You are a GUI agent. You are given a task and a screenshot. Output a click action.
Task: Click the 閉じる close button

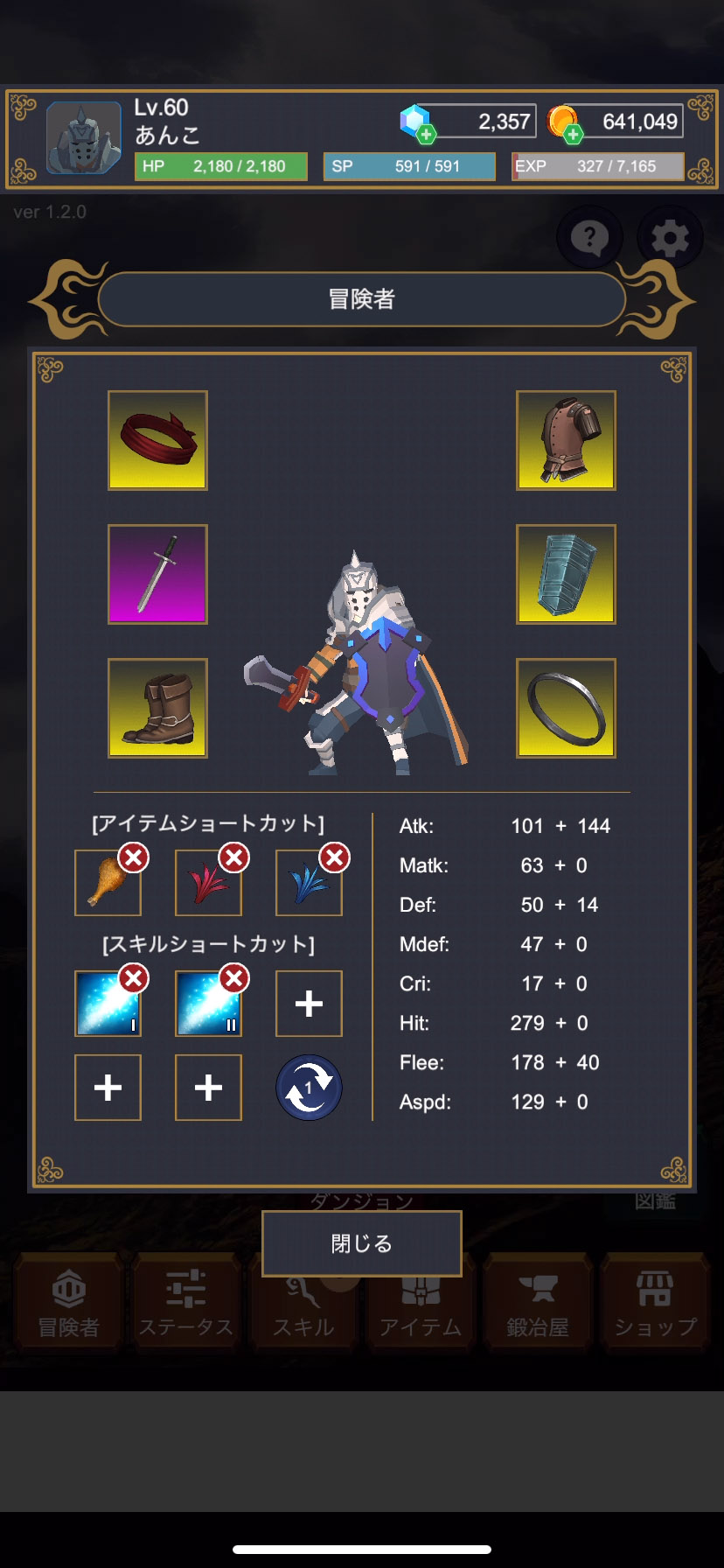coord(362,1243)
